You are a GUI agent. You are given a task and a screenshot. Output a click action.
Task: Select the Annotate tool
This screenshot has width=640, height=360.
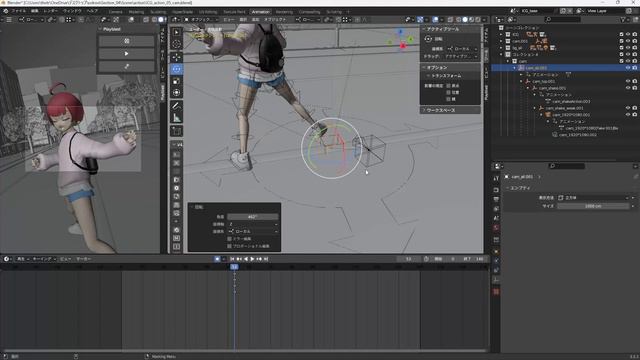pos(176,106)
